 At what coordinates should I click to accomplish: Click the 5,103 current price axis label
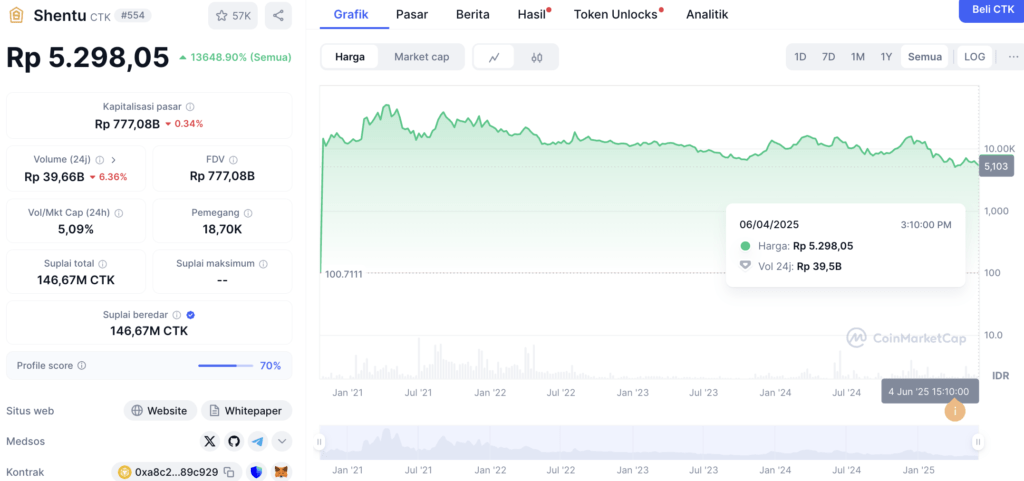pos(996,166)
